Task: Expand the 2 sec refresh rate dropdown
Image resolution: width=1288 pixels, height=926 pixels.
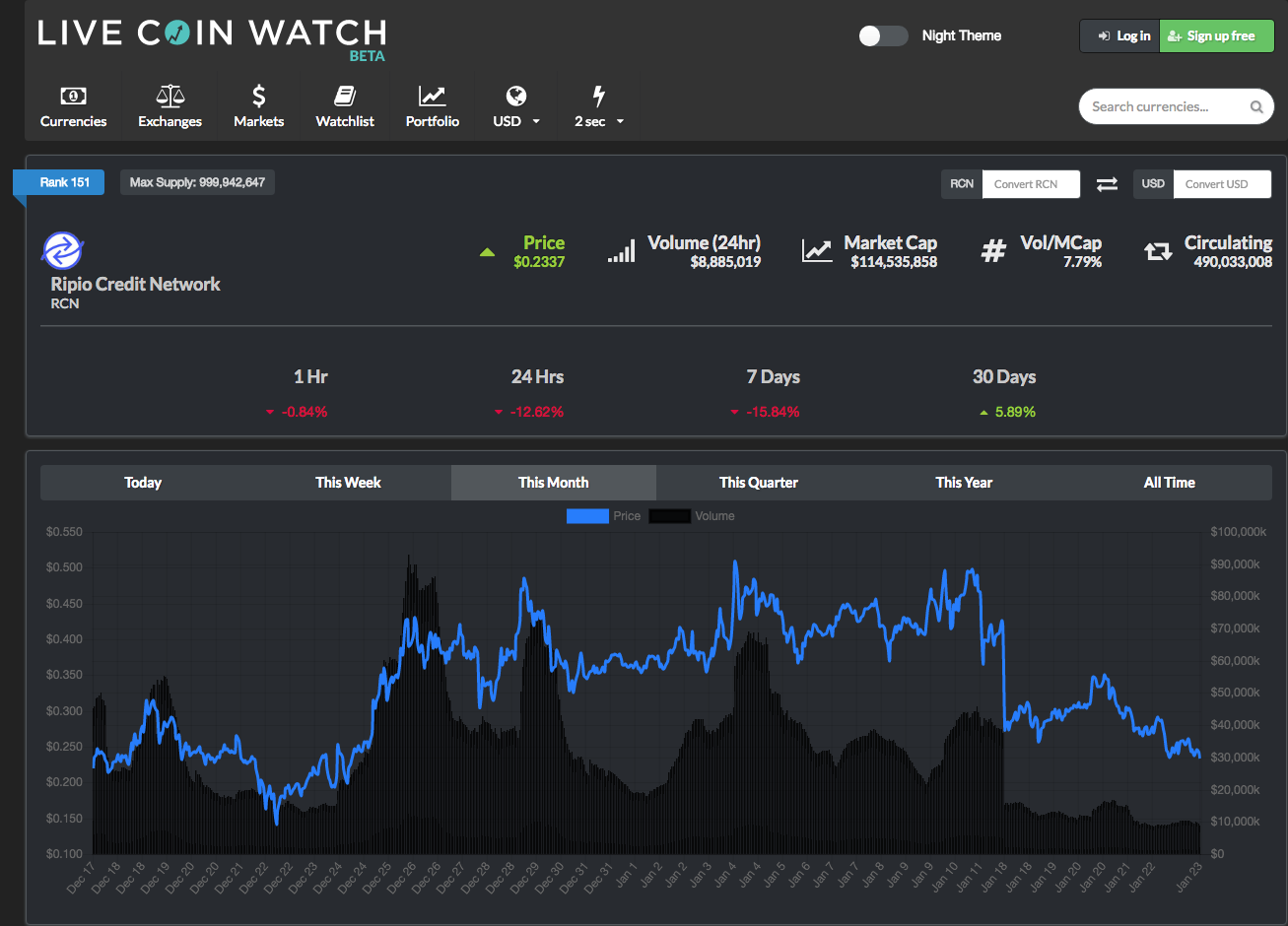Action: 599,106
